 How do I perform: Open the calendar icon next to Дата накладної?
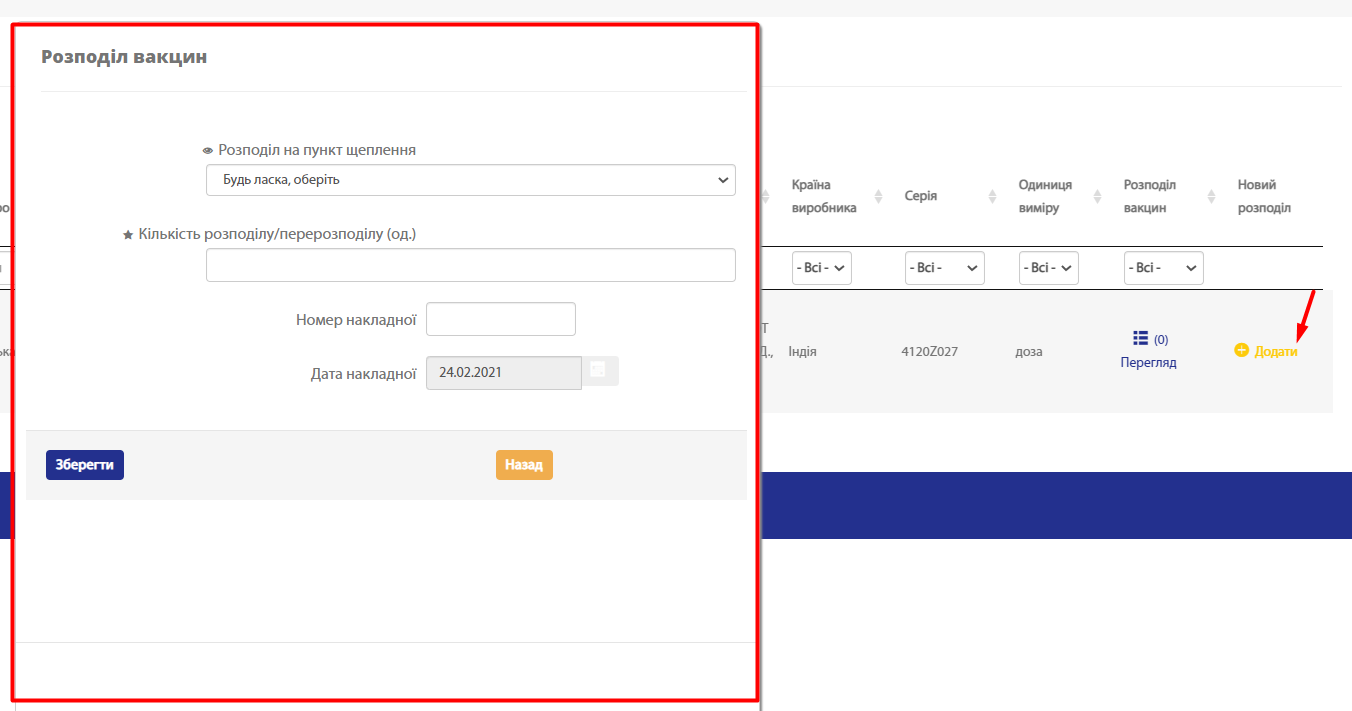(599, 371)
